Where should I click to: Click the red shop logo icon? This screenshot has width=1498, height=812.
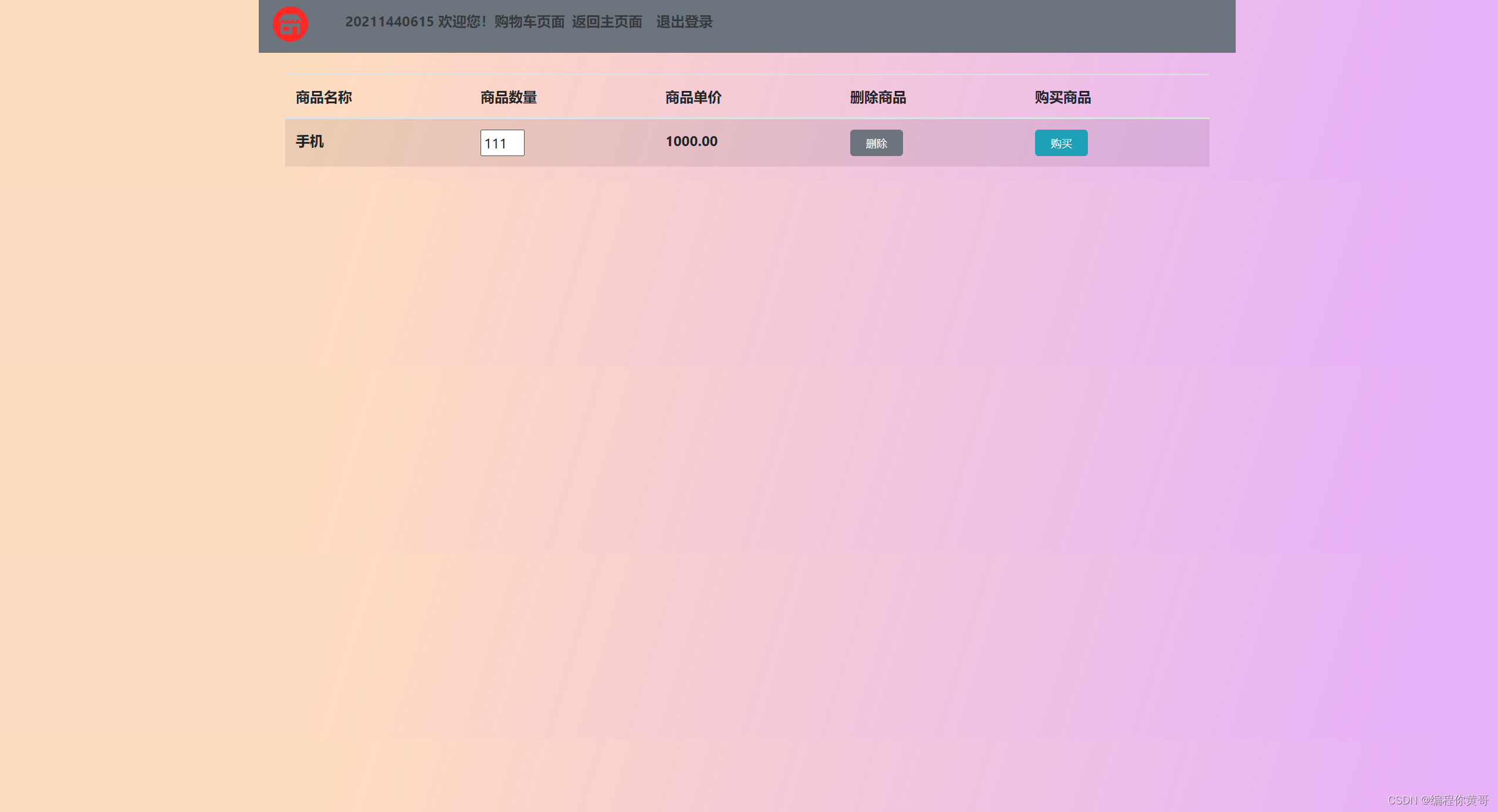(290, 25)
